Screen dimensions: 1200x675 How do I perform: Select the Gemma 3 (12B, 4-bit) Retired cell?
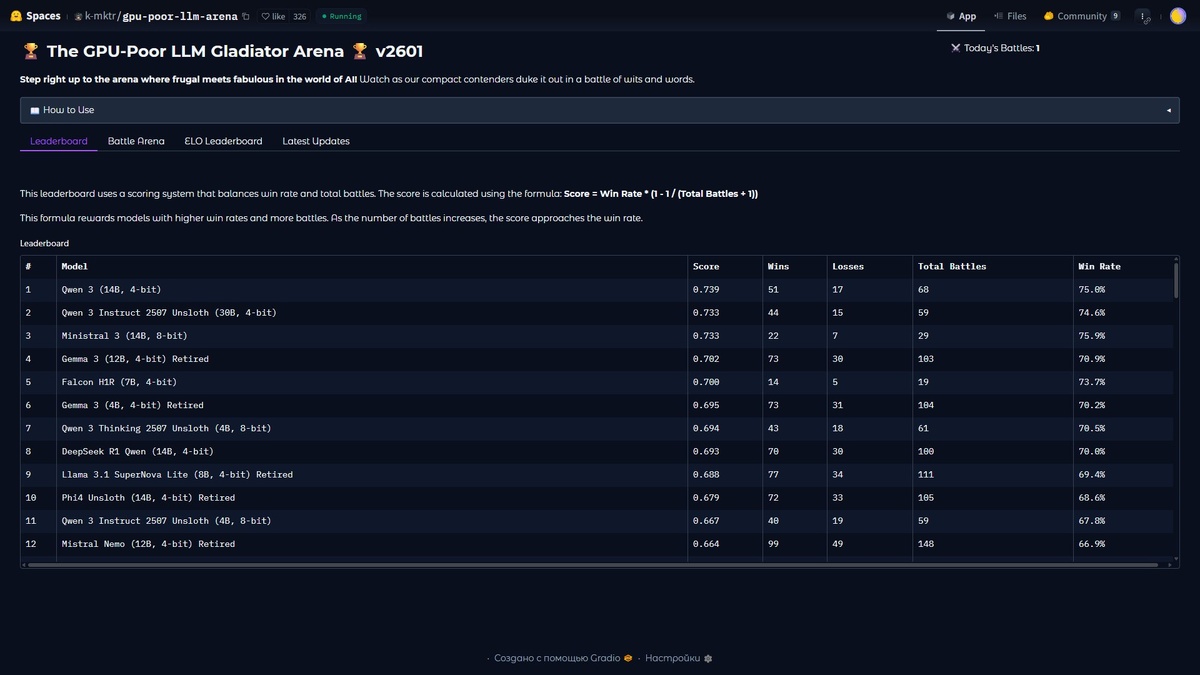click(x=372, y=358)
